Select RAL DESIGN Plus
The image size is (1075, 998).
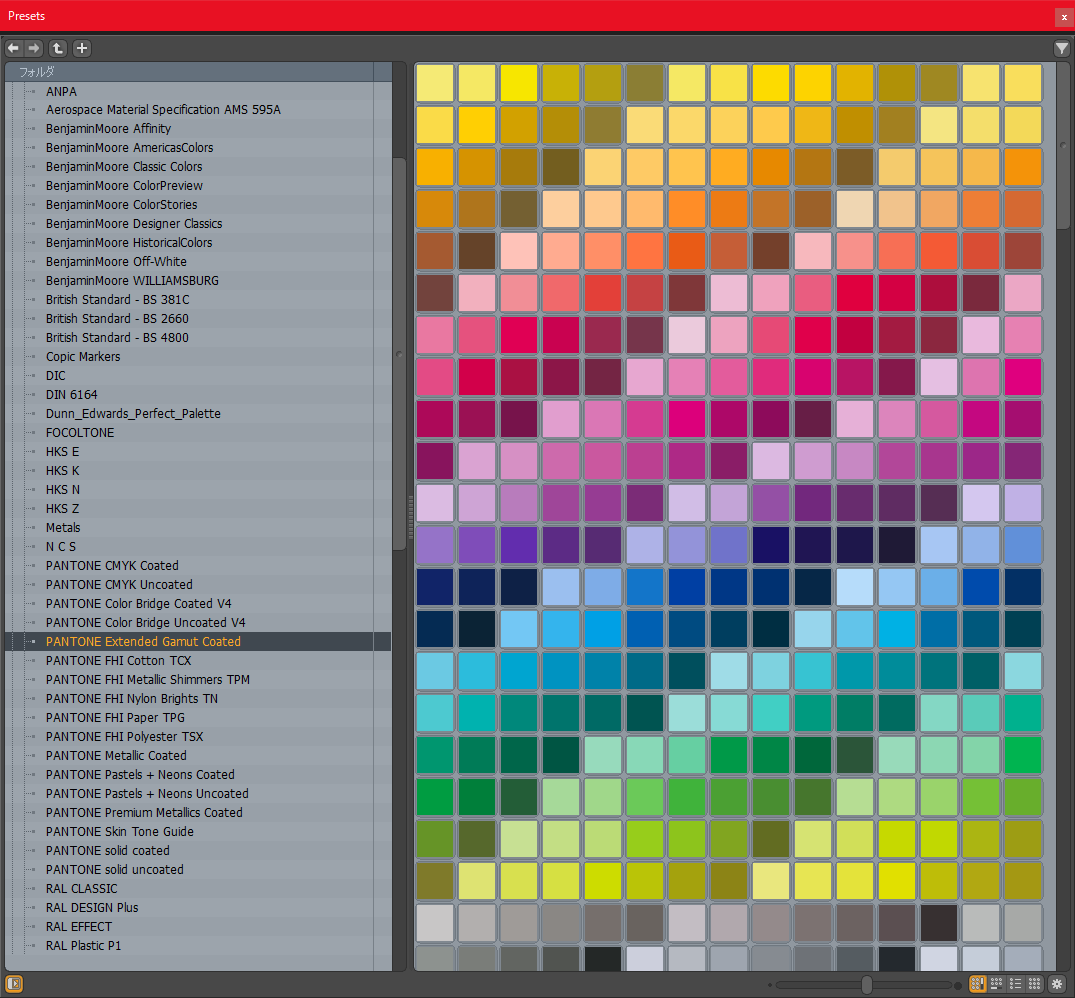(92, 908)
